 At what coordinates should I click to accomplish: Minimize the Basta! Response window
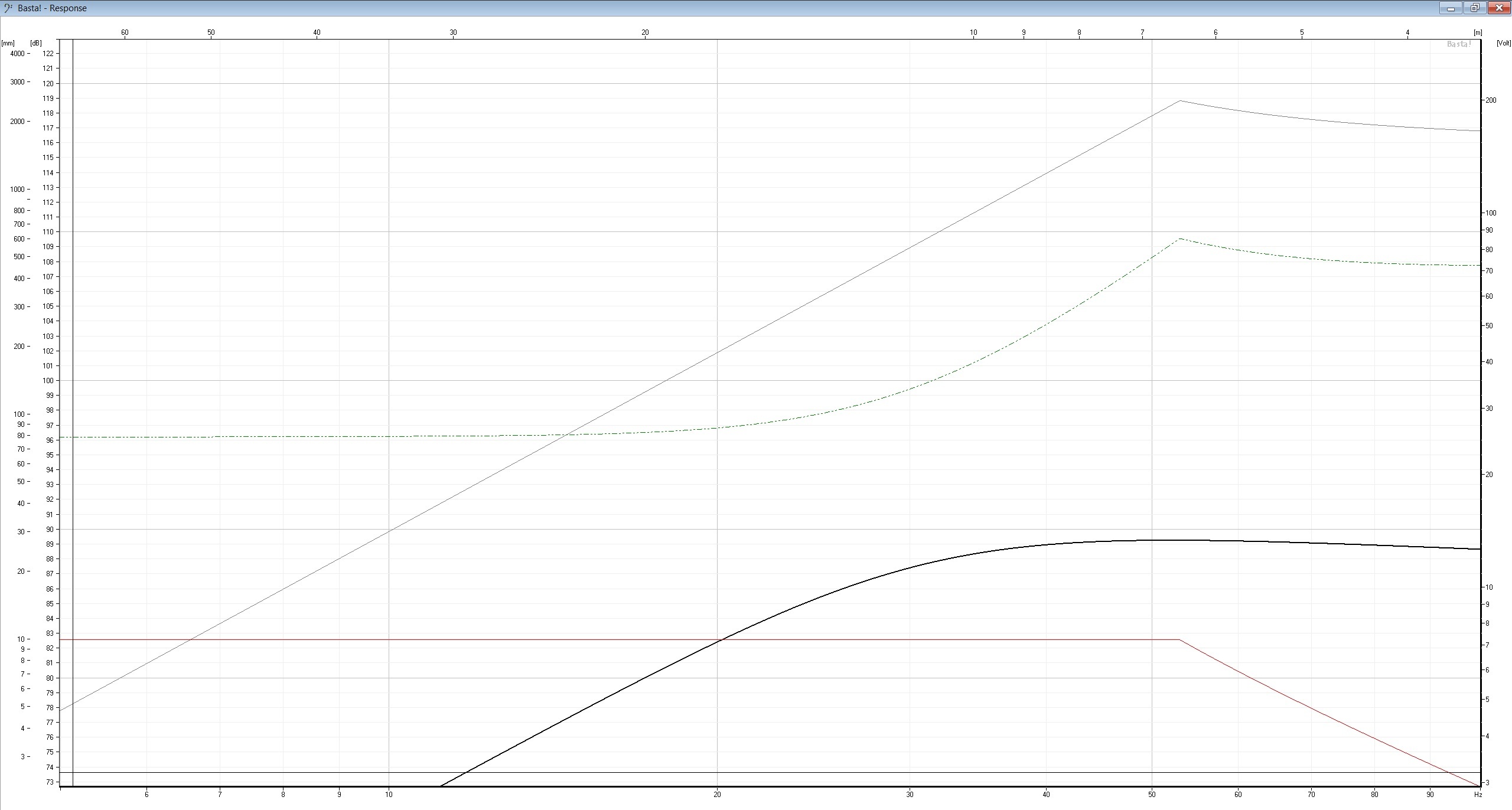tap(1450, 8)
